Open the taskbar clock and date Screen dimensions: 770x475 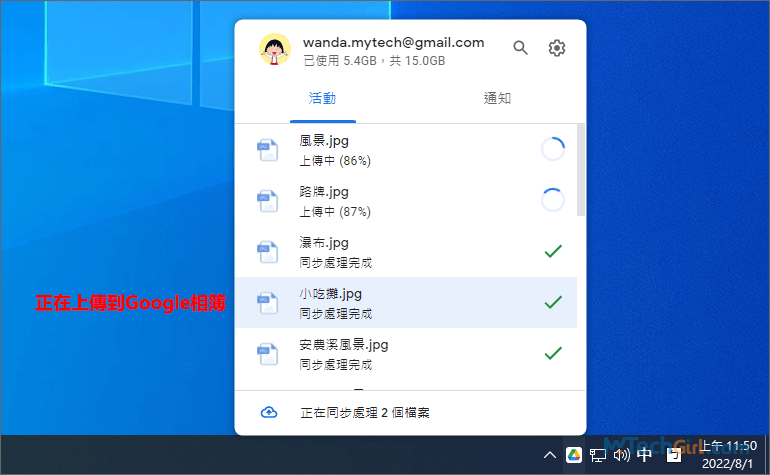click(x=726, y=455)
